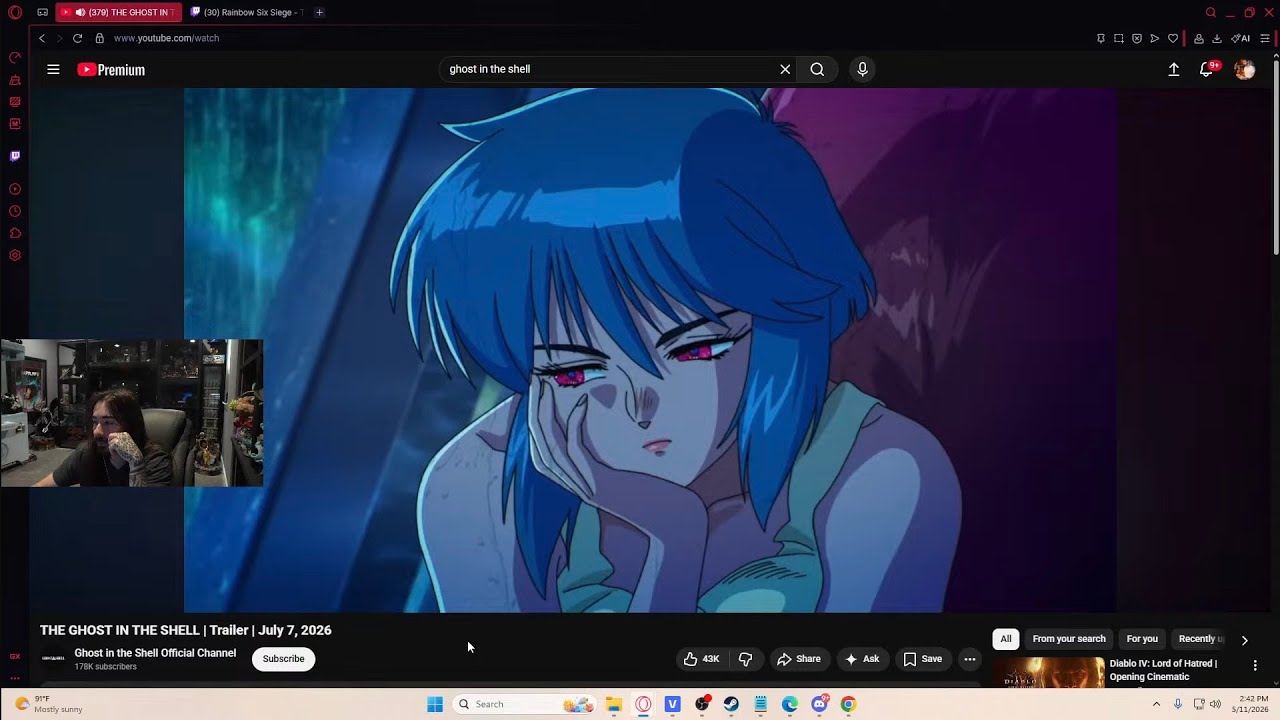Open the send/flow arrow icon
Image resolution: width=1280 pixels, height=720 pixels.
pos(1154,38)
